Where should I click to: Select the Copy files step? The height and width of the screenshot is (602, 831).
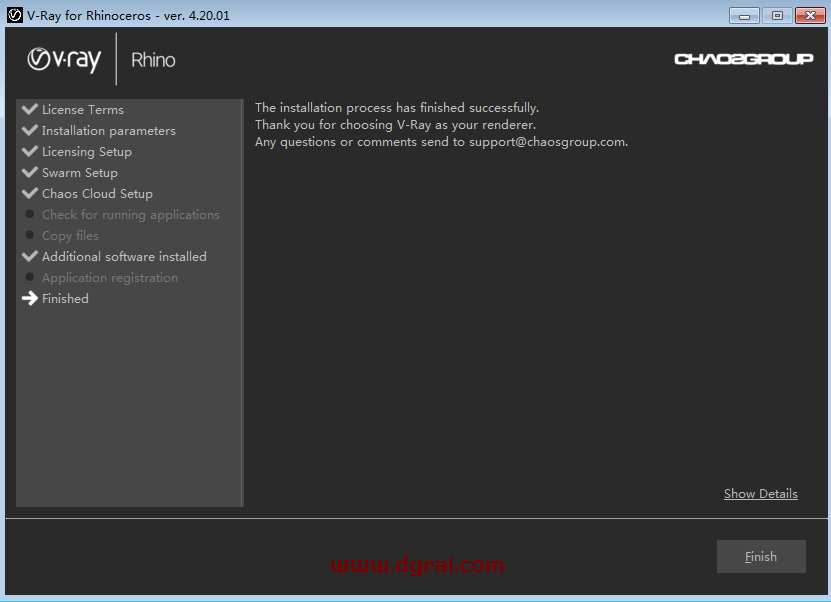70,236
